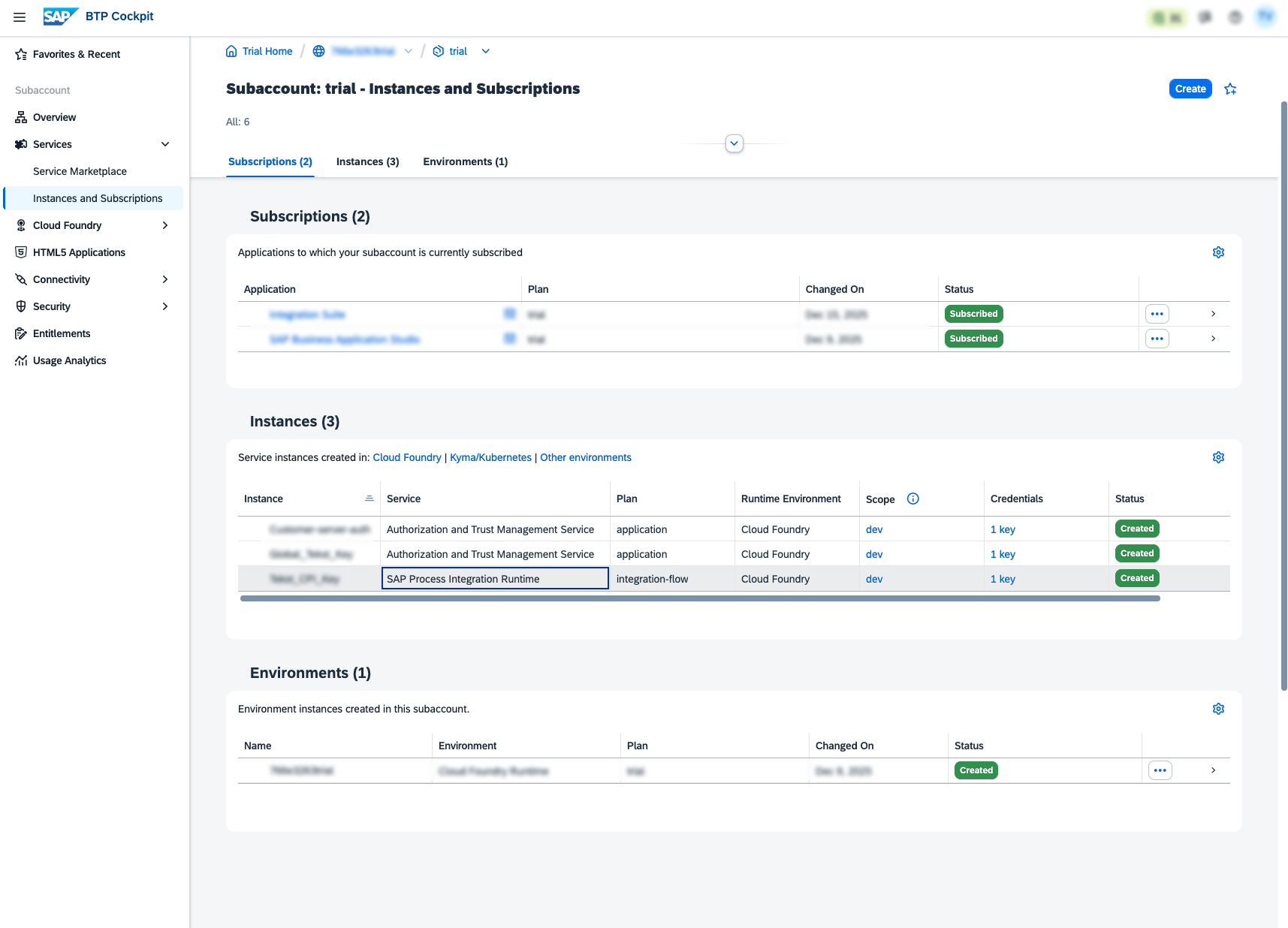The height and width of the screenshot is (928, 1288).
Task: Mark page as favorite with star icon
Action: 1230,89
